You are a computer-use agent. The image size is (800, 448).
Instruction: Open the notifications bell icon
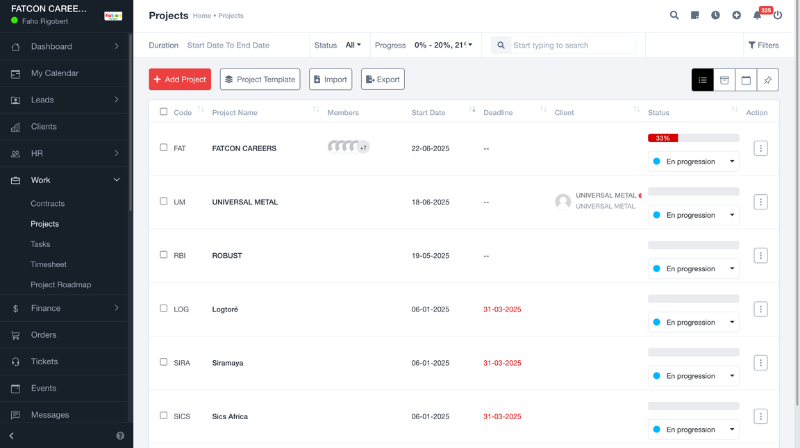[757, 15]
